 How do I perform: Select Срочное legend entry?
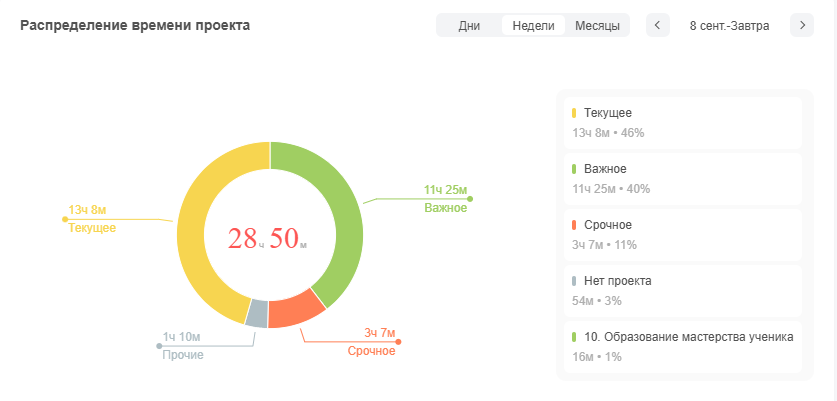(680, 234)
